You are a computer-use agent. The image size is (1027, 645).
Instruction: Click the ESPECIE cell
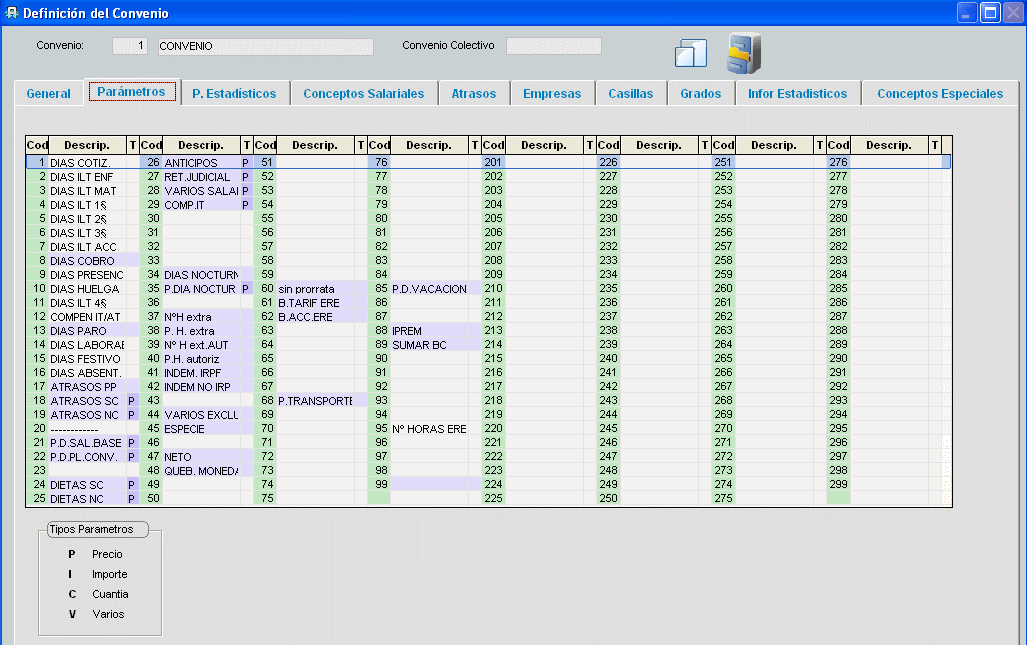pos(201,429)
